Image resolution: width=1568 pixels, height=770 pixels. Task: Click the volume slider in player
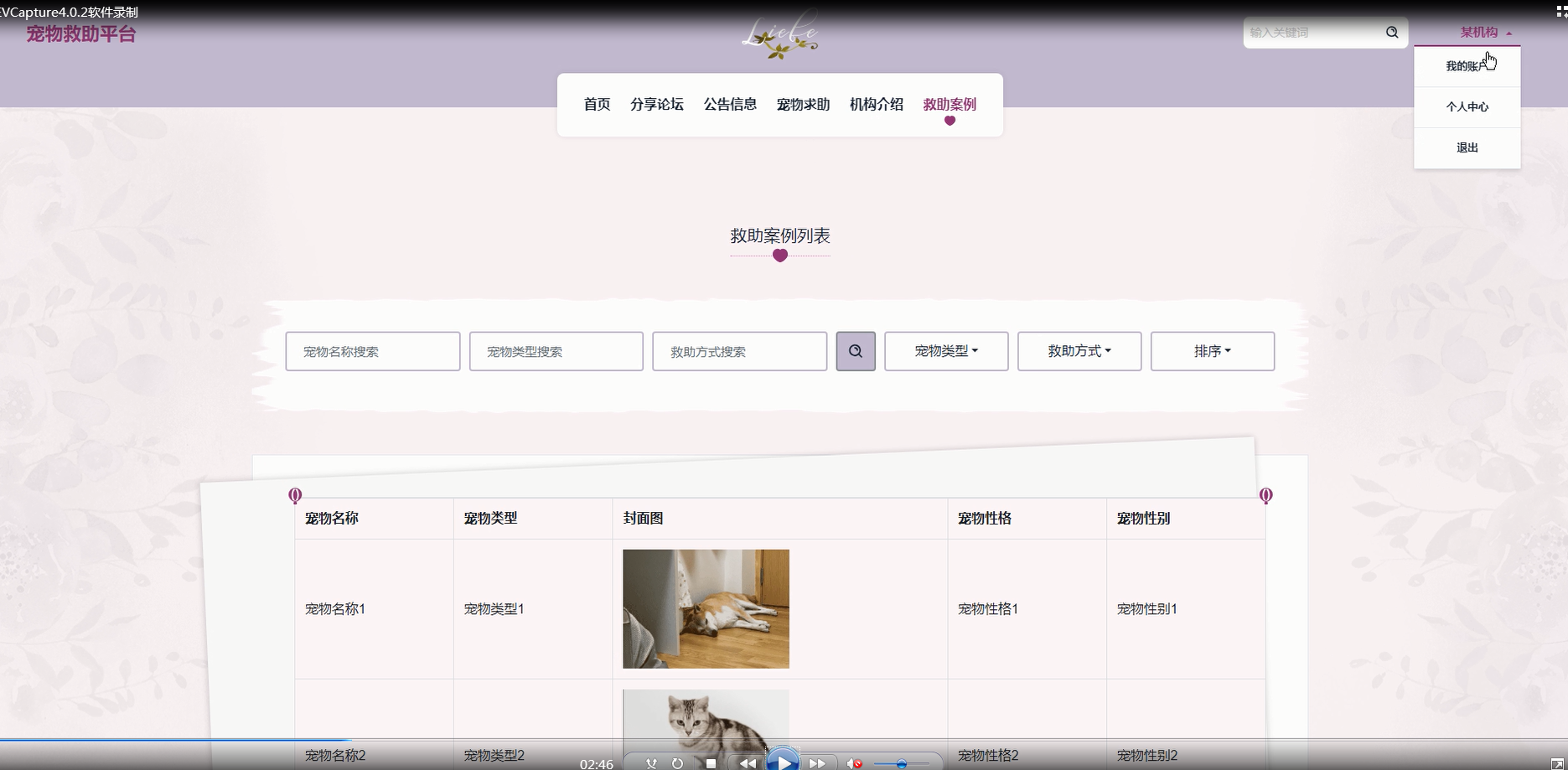[x=901, y=764]
